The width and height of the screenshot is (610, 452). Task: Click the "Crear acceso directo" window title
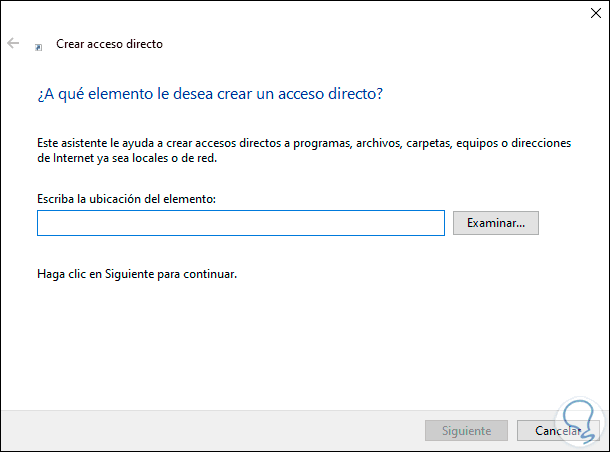(x=109, y=44)
